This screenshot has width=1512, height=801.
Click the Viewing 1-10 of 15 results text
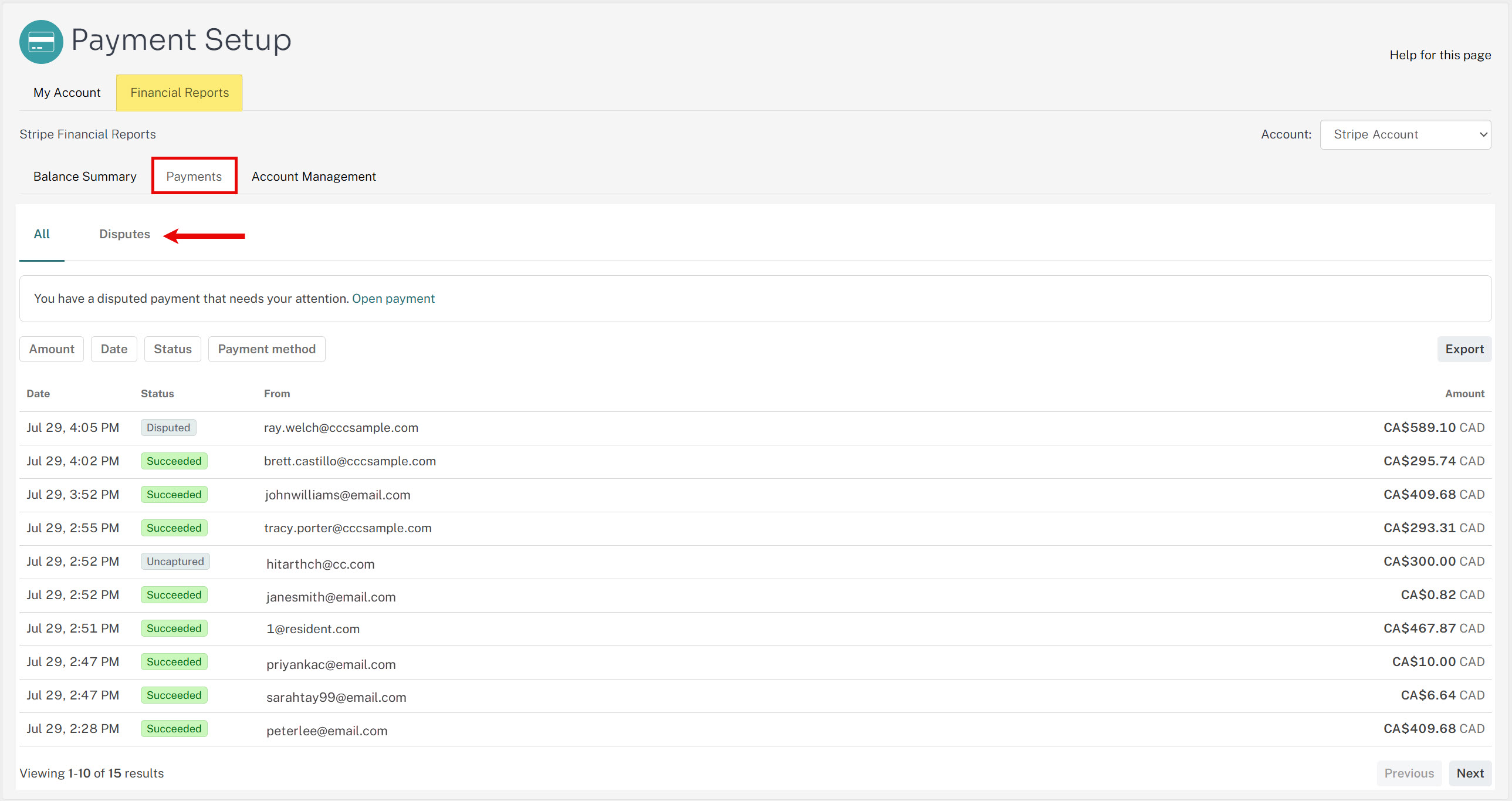click(x=92, y=773)
